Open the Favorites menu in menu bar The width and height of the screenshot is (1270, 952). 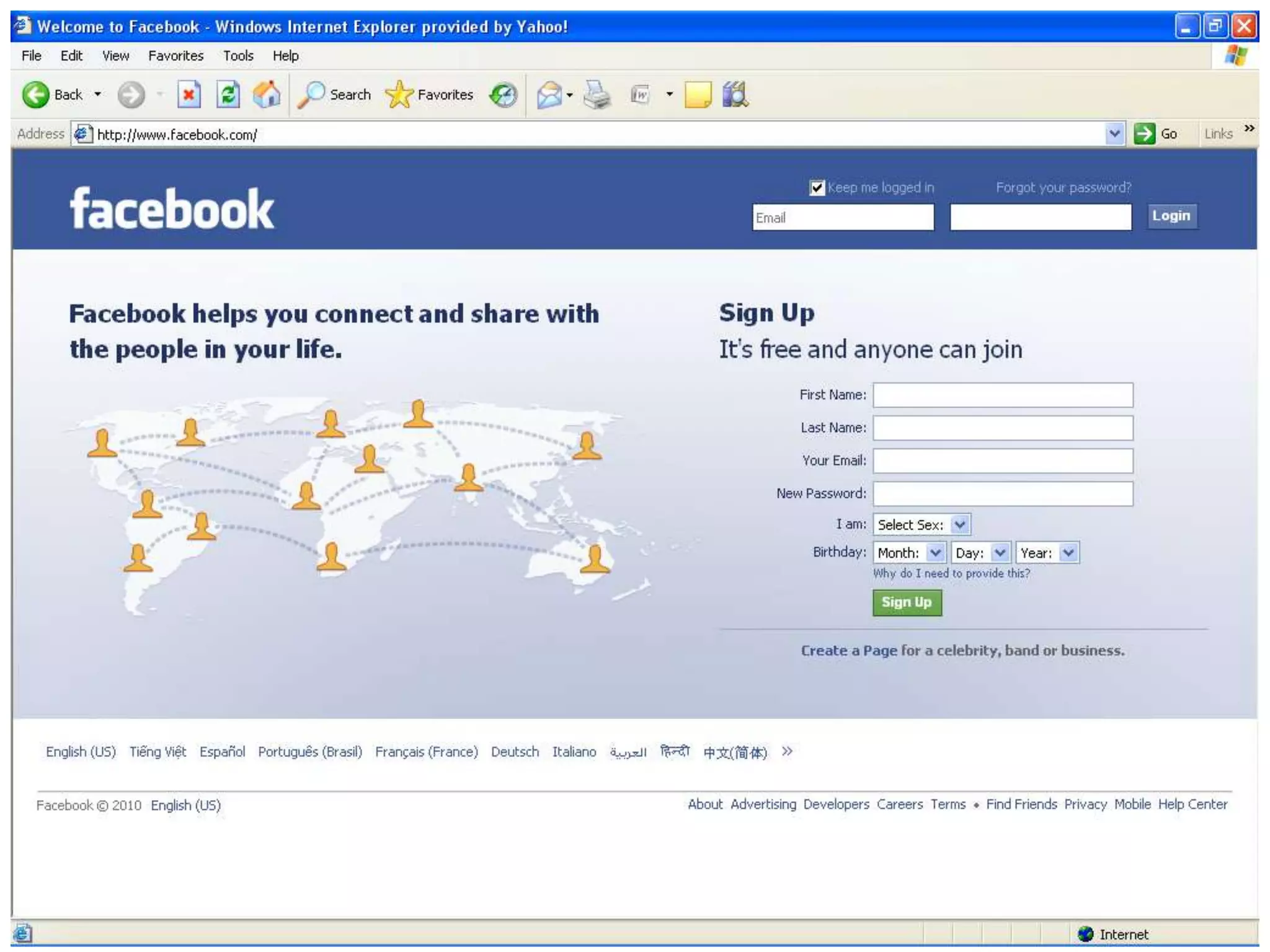175,56
